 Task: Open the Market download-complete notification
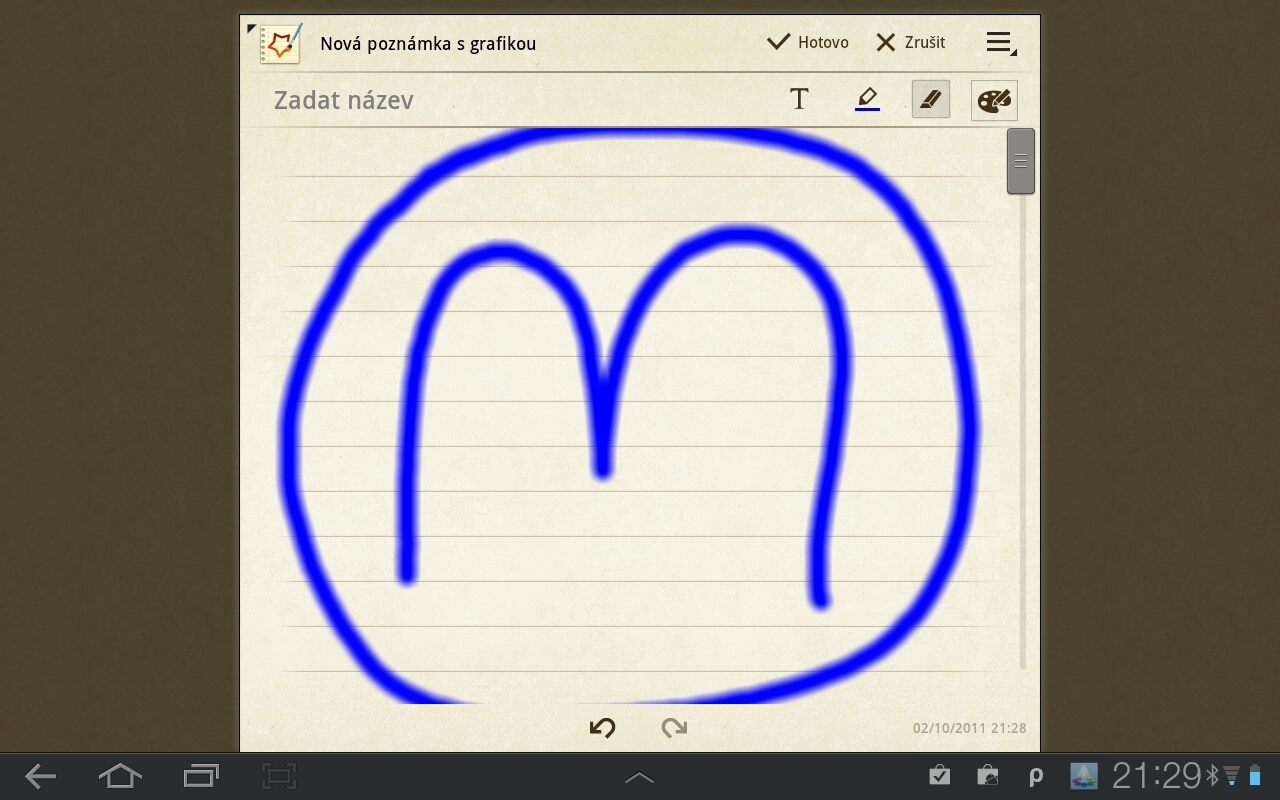pyautogui.click(x=939, y=776)
